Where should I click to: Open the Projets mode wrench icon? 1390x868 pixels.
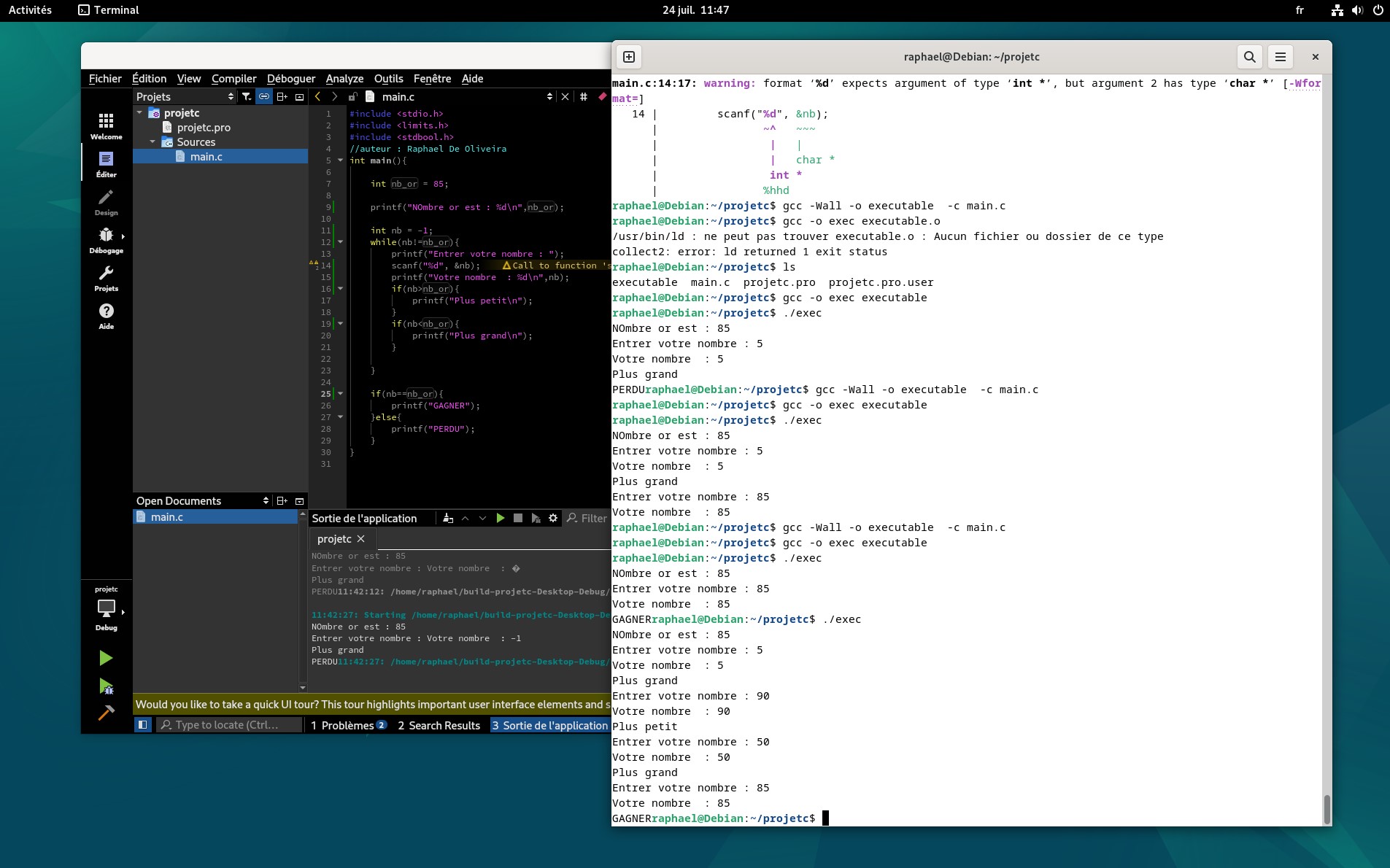(x=106, y=278)
